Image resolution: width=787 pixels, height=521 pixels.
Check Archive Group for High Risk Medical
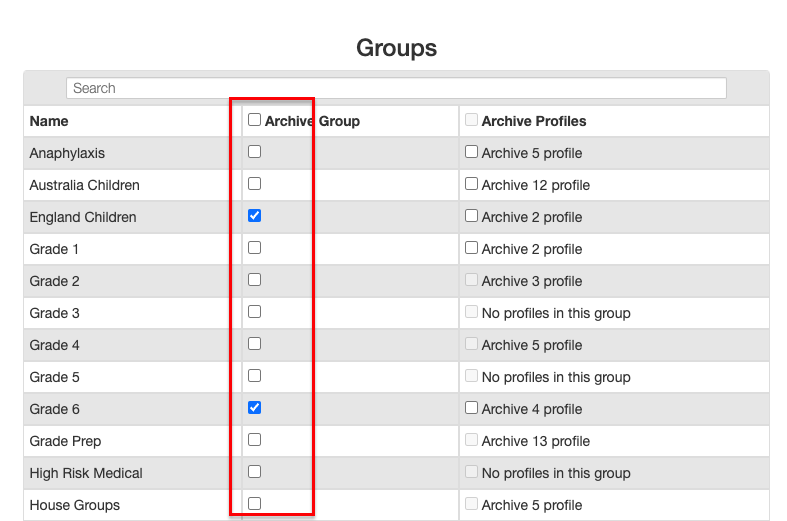(x=255, y=472)
